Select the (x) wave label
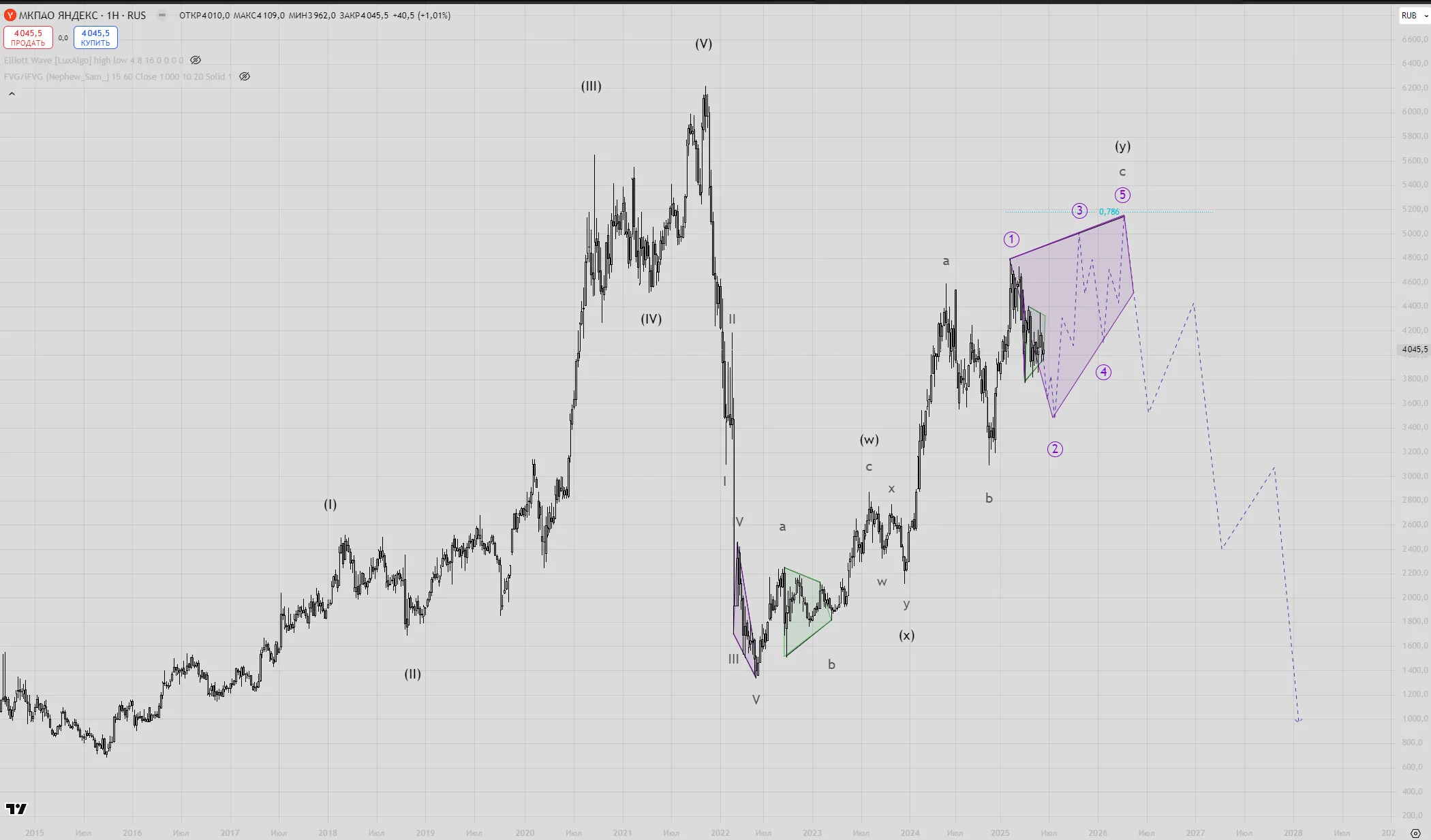Image resolution: width=1431 pixels, height=840 pixels. pos(906,636)
